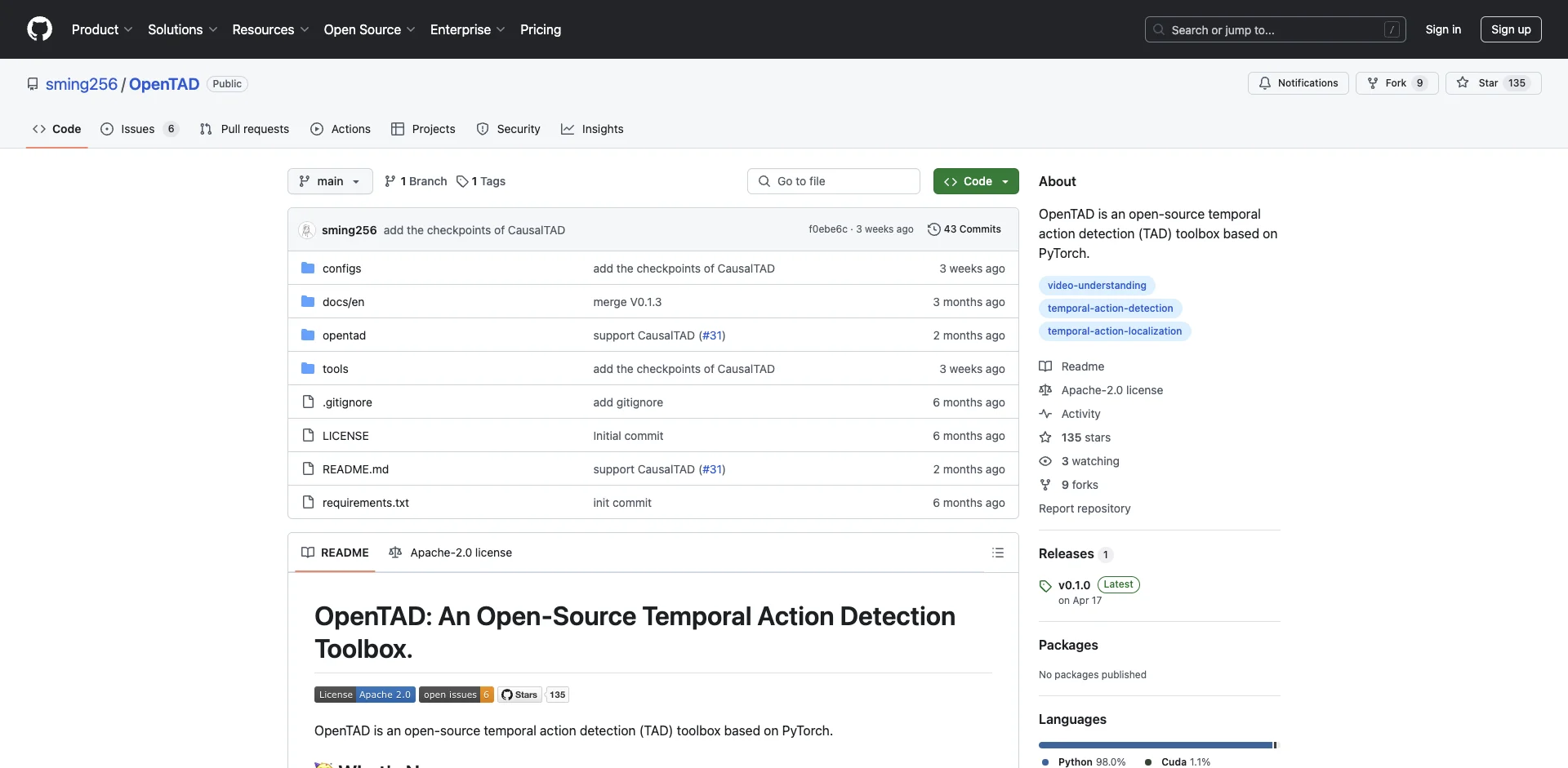The width and height of the screenshot is (1568, 768).
Task: Click the configs folder icon
Action: (x=308, y=268)
